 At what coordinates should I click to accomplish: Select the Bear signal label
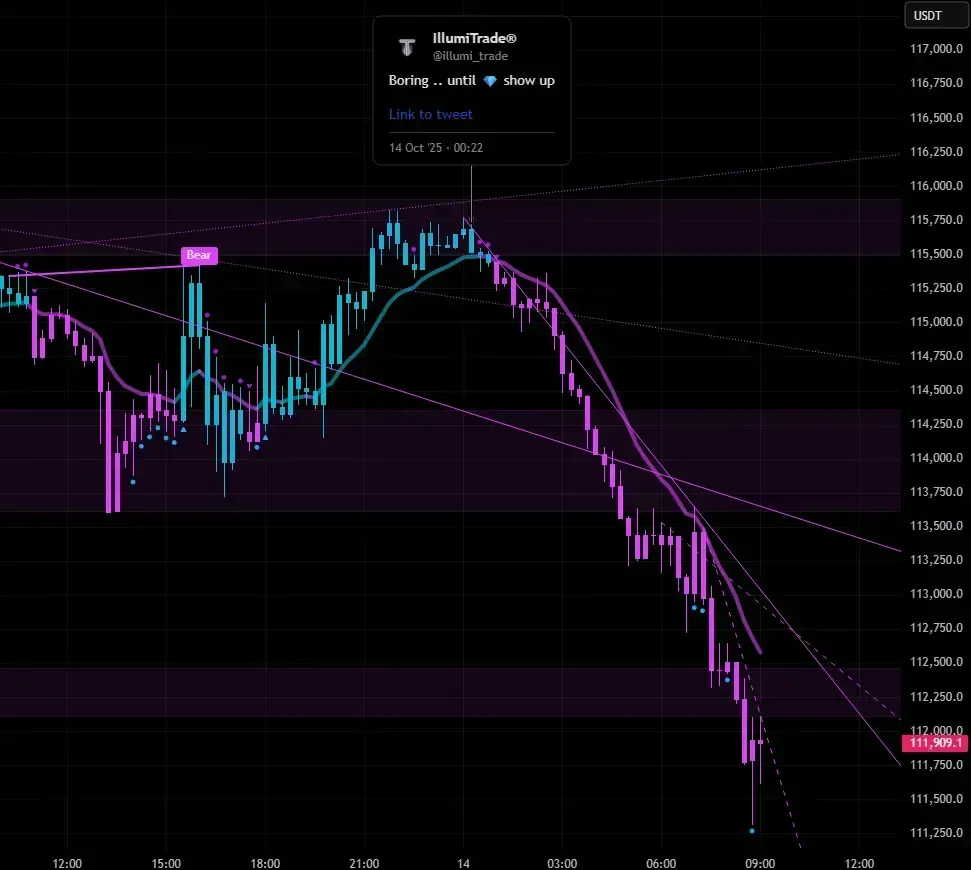click(x=199, y=255)
